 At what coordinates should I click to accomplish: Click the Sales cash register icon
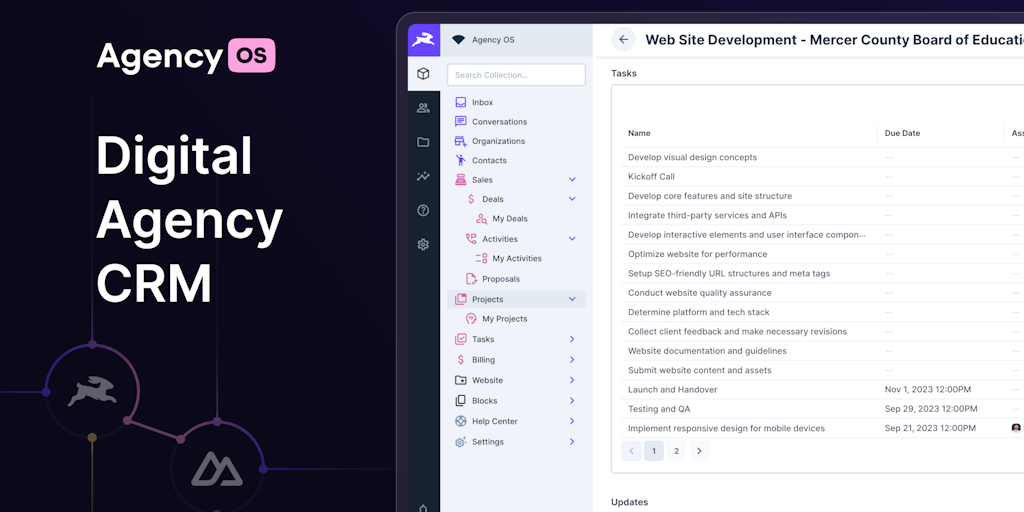461,180
